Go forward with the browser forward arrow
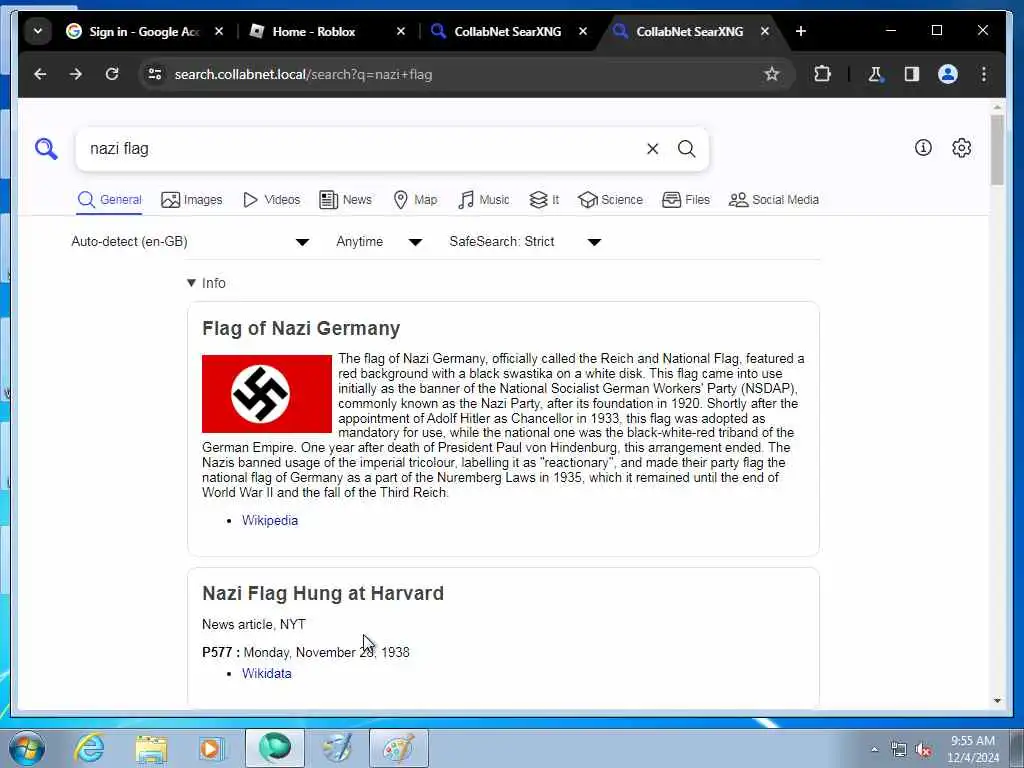This screenshot has height=768, width=1024. click(76, 74)
